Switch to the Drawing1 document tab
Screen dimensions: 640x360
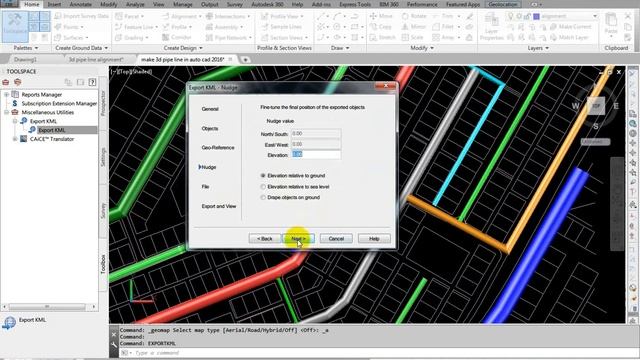[25, 60]
